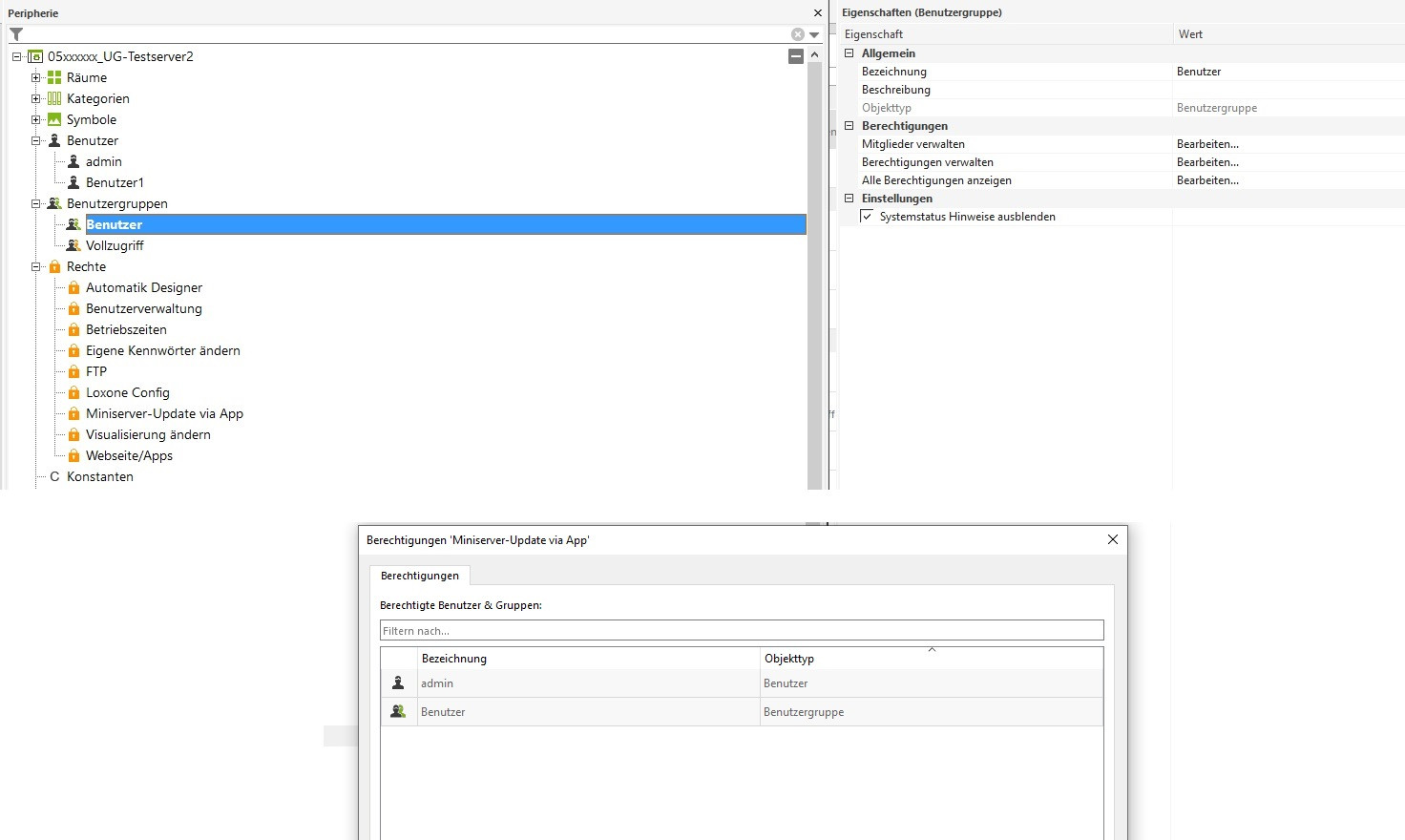Viewport: 1405px width, 840px height.
Task: Select Miniserver-Update via App tree item
Action: pos(164,413)
